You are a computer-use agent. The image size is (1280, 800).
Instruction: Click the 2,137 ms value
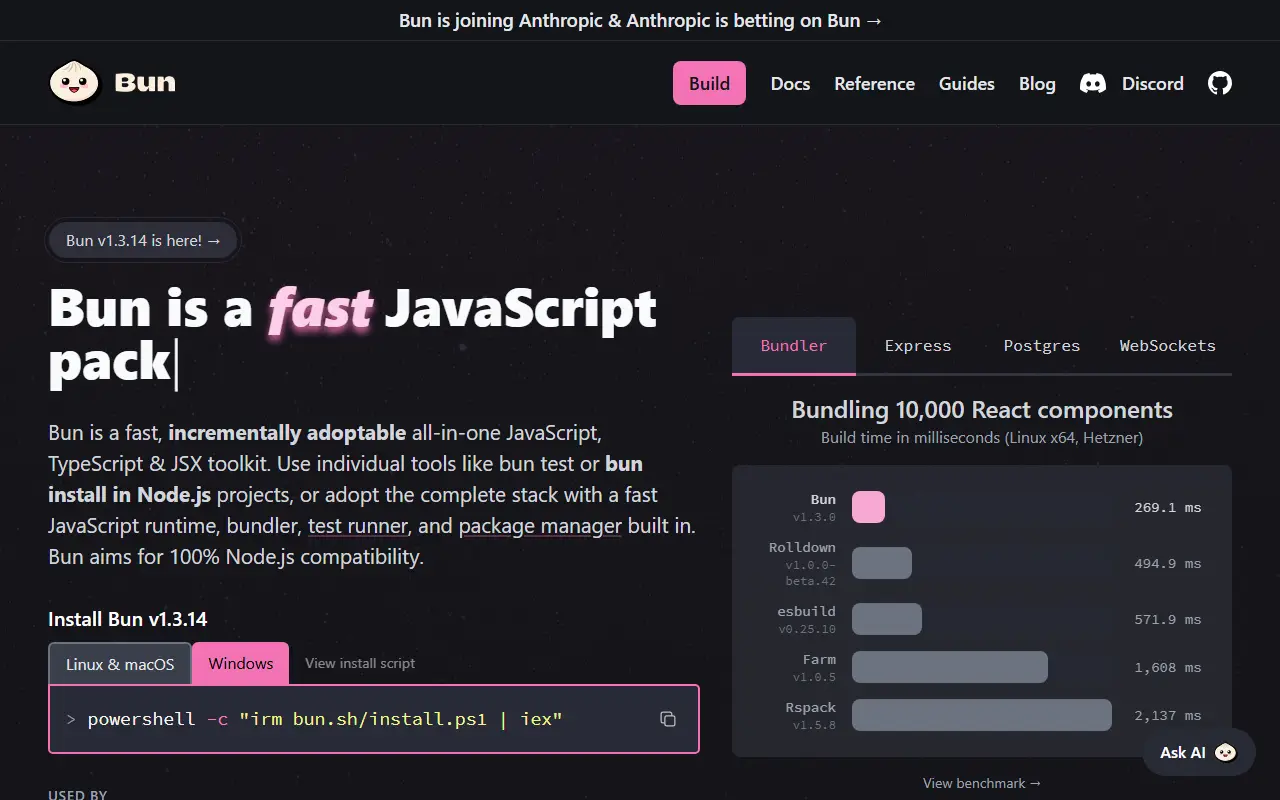(1168, 716)
